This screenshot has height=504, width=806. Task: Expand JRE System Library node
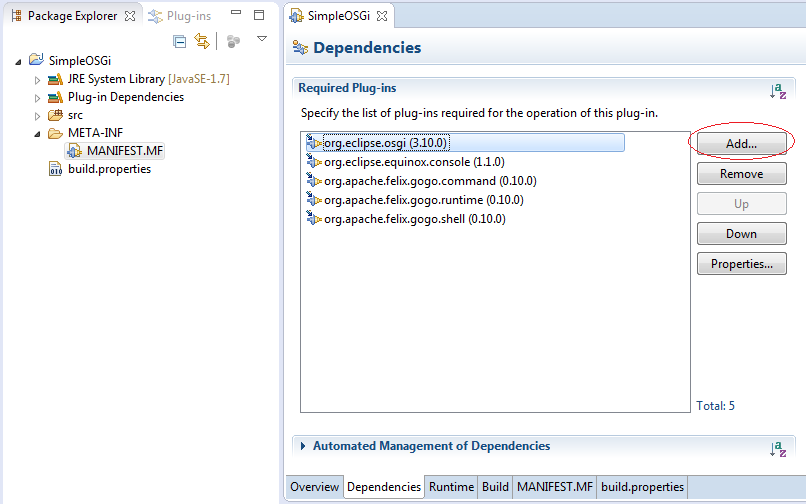[37, 80]
